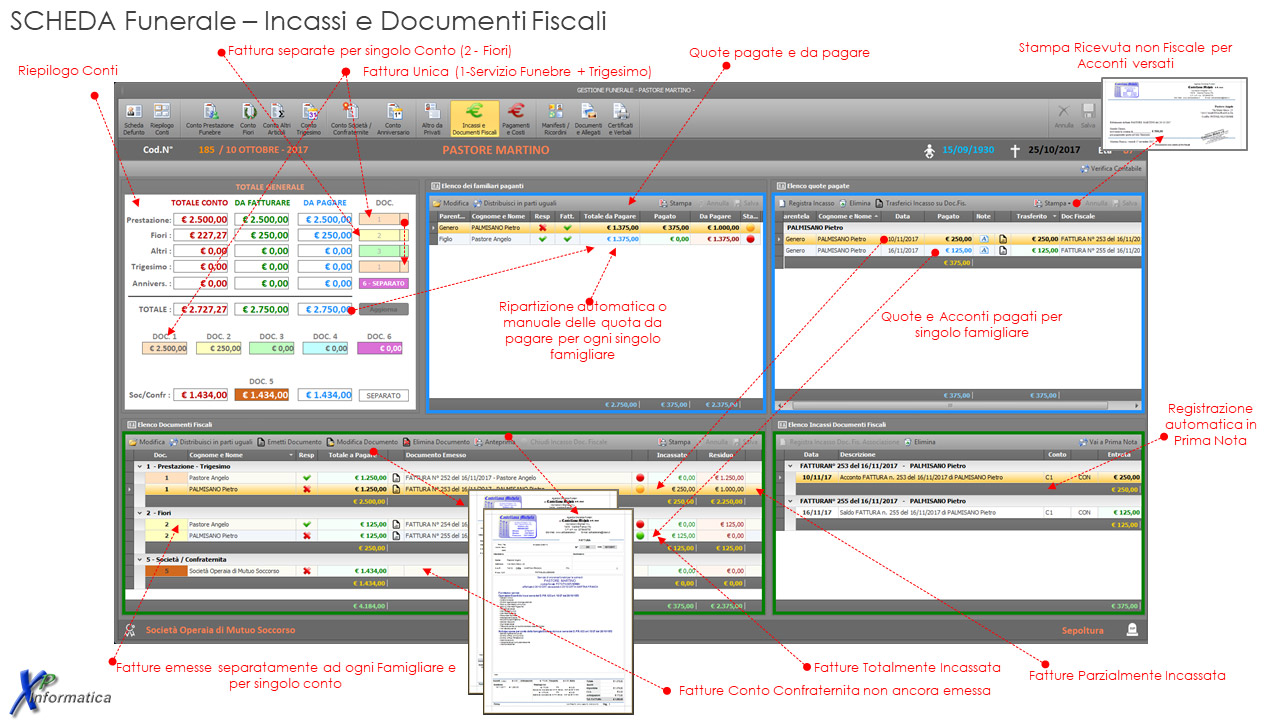Toggle Fatt. for Figlio Pastore Angelo
The width and height of the screenshot is (1280, 720).
point(567,240)
